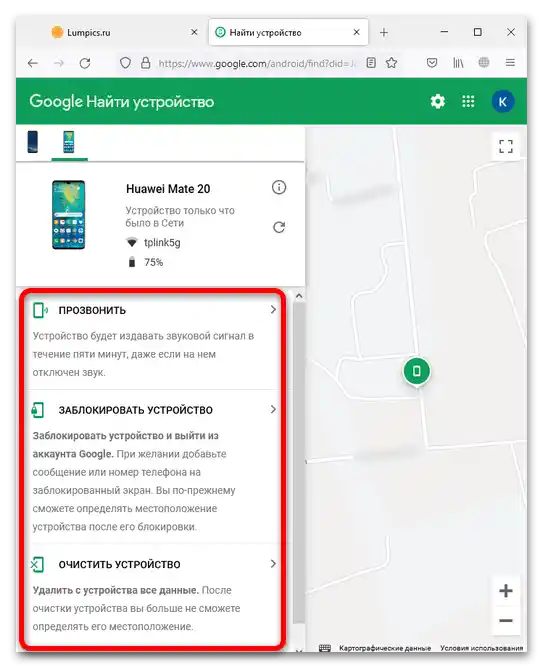Screen dimensions: 543x668
Task: Select the Найти устройство browser tab
Action: (x=288, y=32)
